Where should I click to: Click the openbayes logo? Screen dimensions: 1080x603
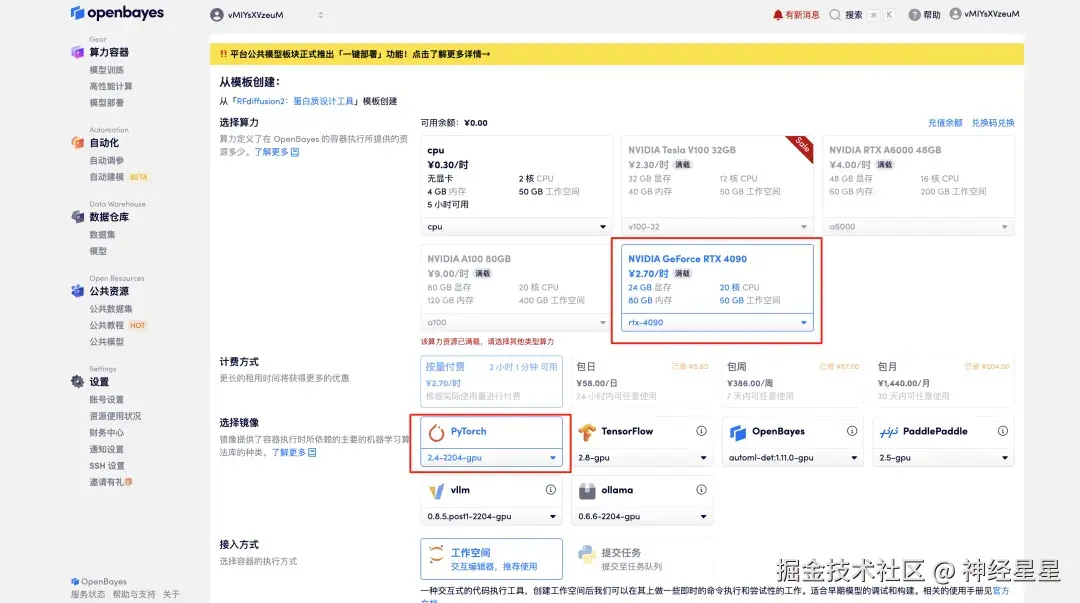[117, 12]
